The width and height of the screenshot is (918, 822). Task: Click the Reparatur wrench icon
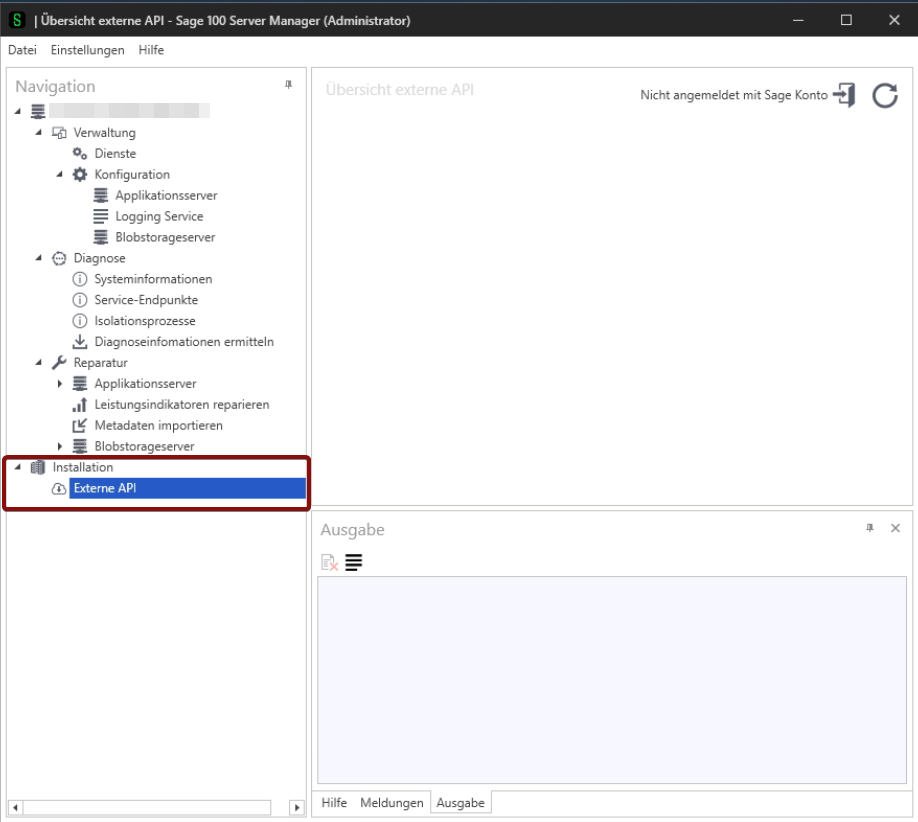click(x=59, y=362)
